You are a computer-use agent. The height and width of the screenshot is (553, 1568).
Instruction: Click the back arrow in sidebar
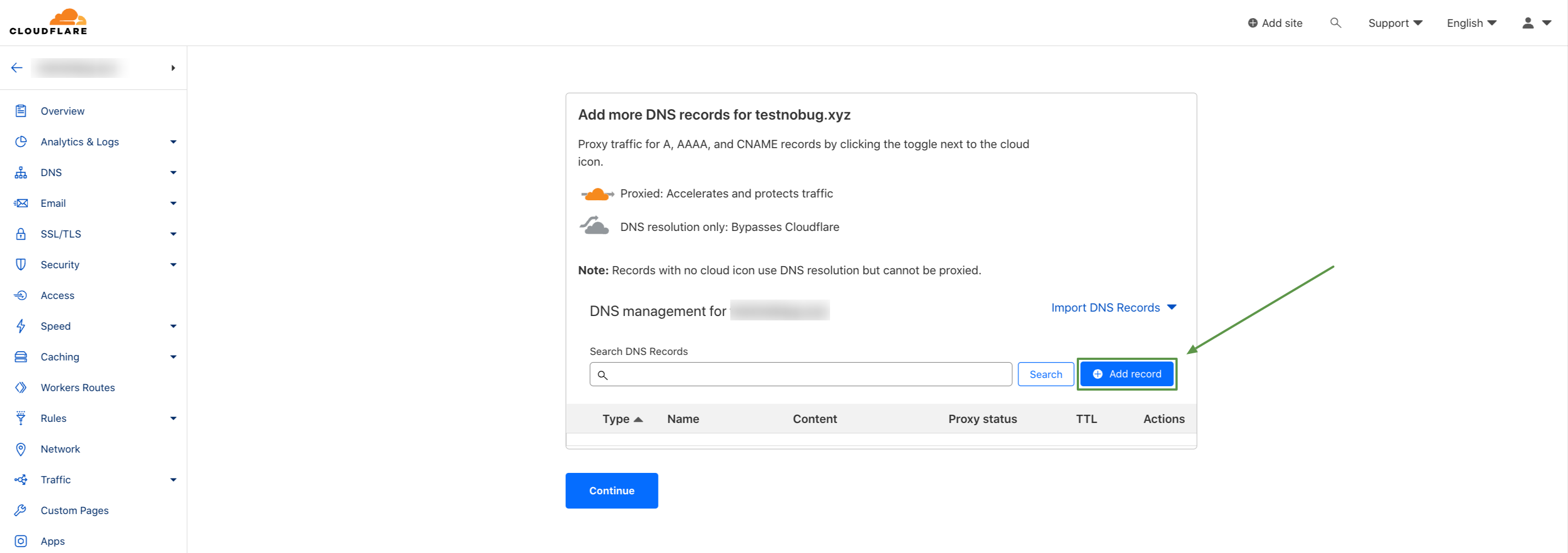[x=17, y=67]
